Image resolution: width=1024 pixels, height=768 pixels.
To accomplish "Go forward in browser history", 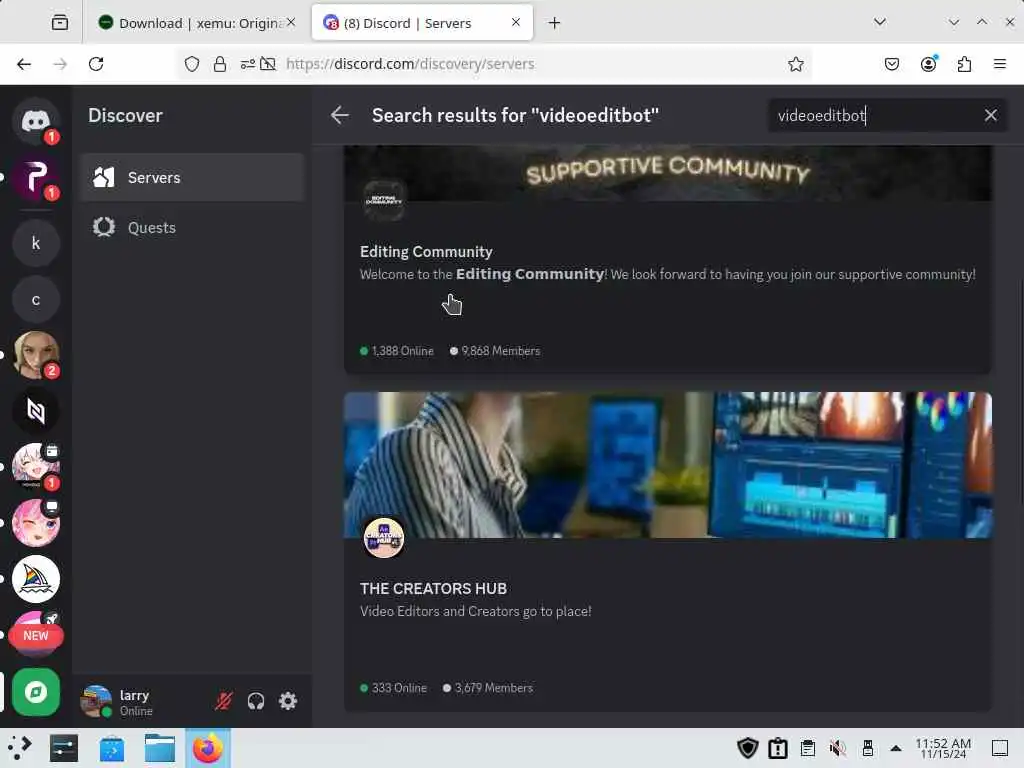I will pyautogui.click(x=60, y=64).
